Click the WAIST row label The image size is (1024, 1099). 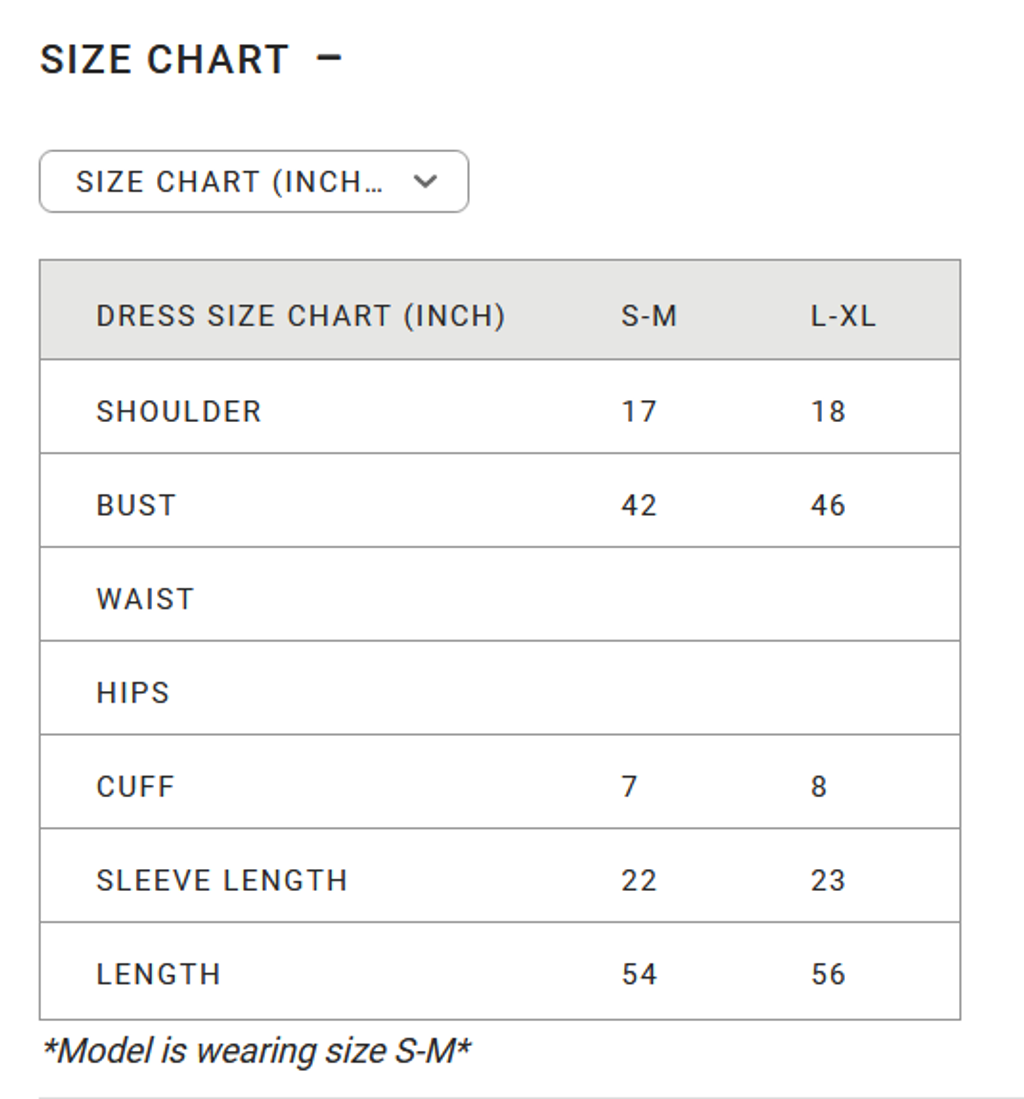(x=145, y=599)
